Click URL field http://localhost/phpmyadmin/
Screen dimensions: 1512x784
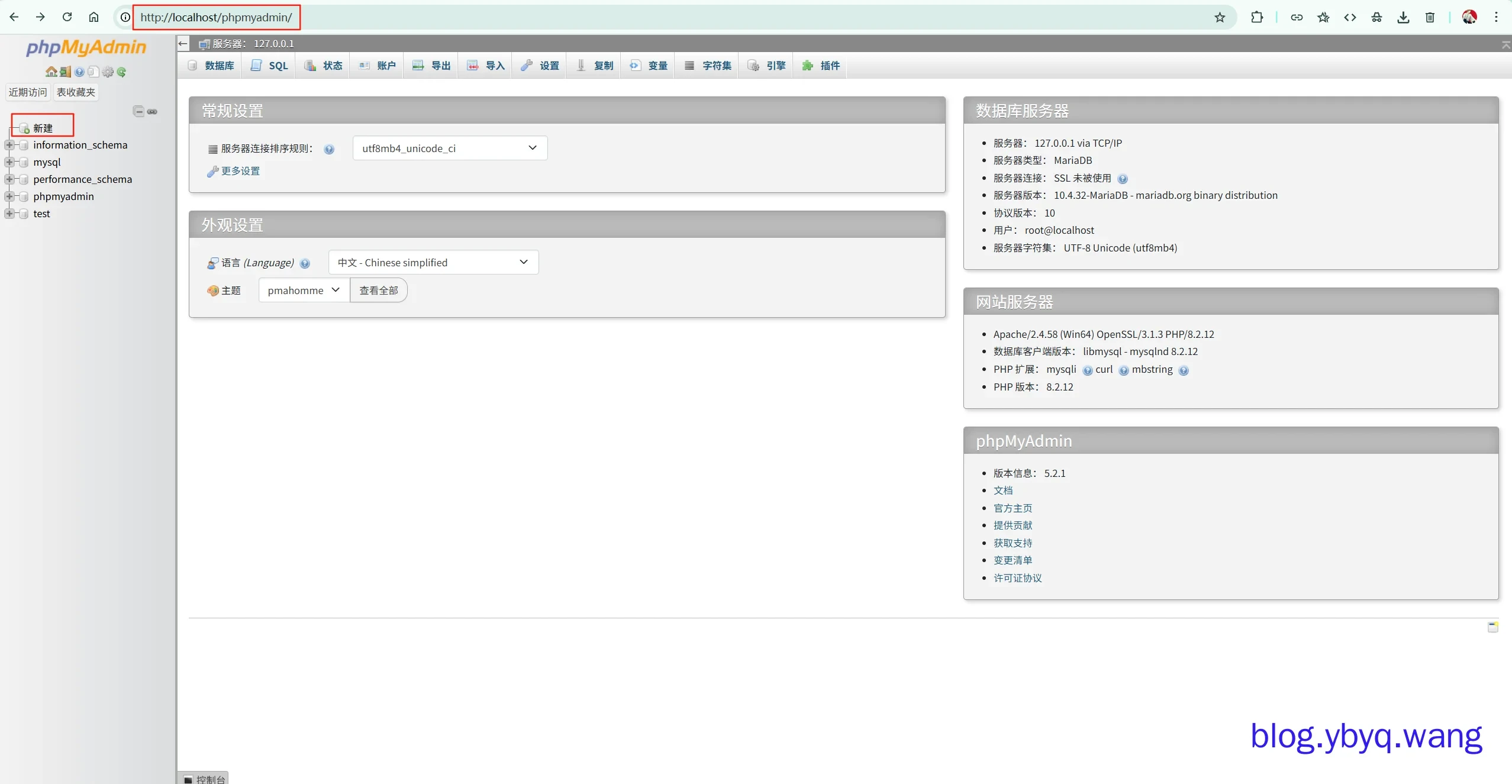click(x=216, y=17)
